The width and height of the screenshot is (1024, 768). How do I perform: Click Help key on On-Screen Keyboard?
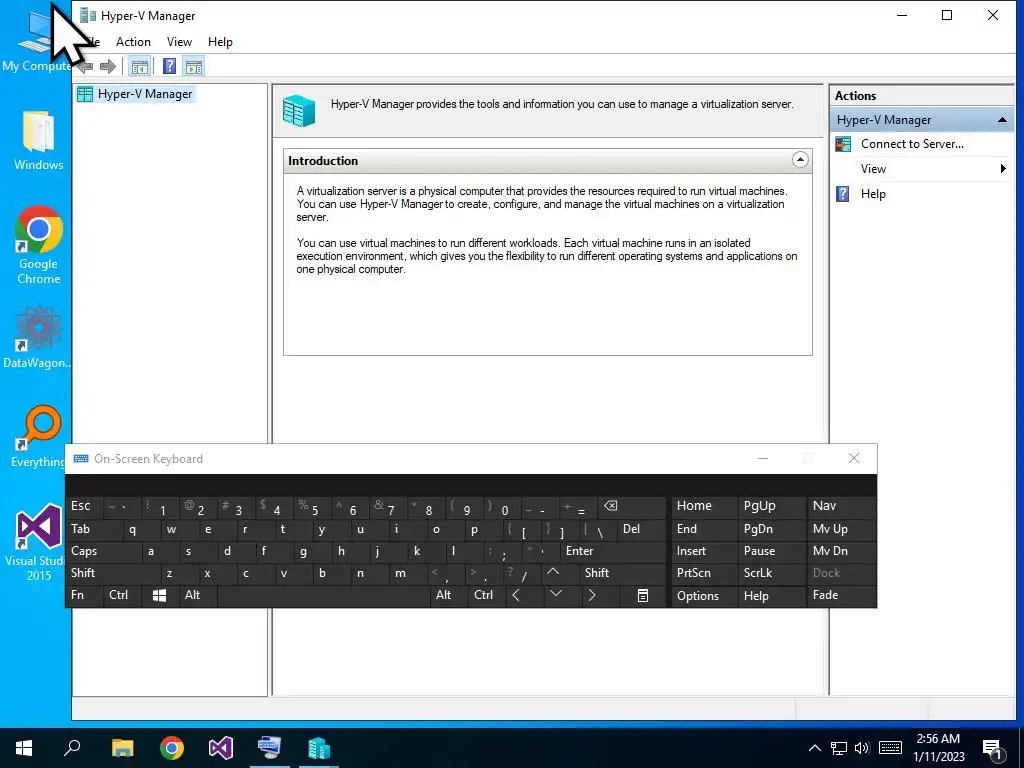point(771,596)
